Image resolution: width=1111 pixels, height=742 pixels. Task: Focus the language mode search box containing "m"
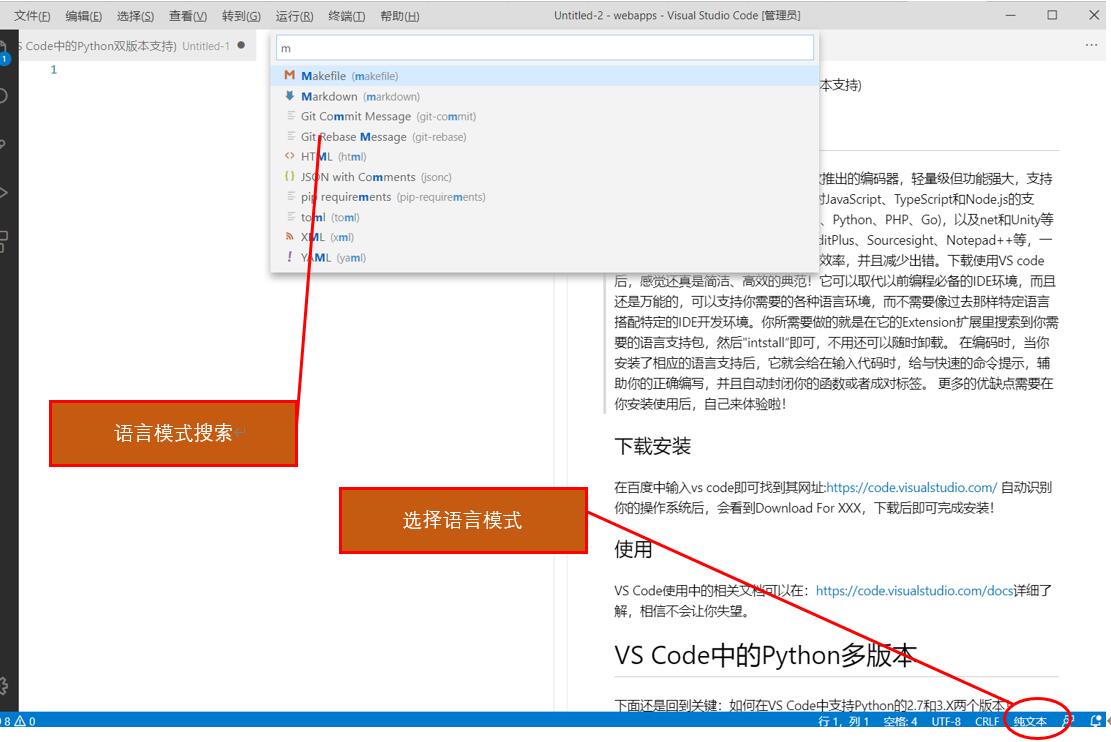coord(545,48)
